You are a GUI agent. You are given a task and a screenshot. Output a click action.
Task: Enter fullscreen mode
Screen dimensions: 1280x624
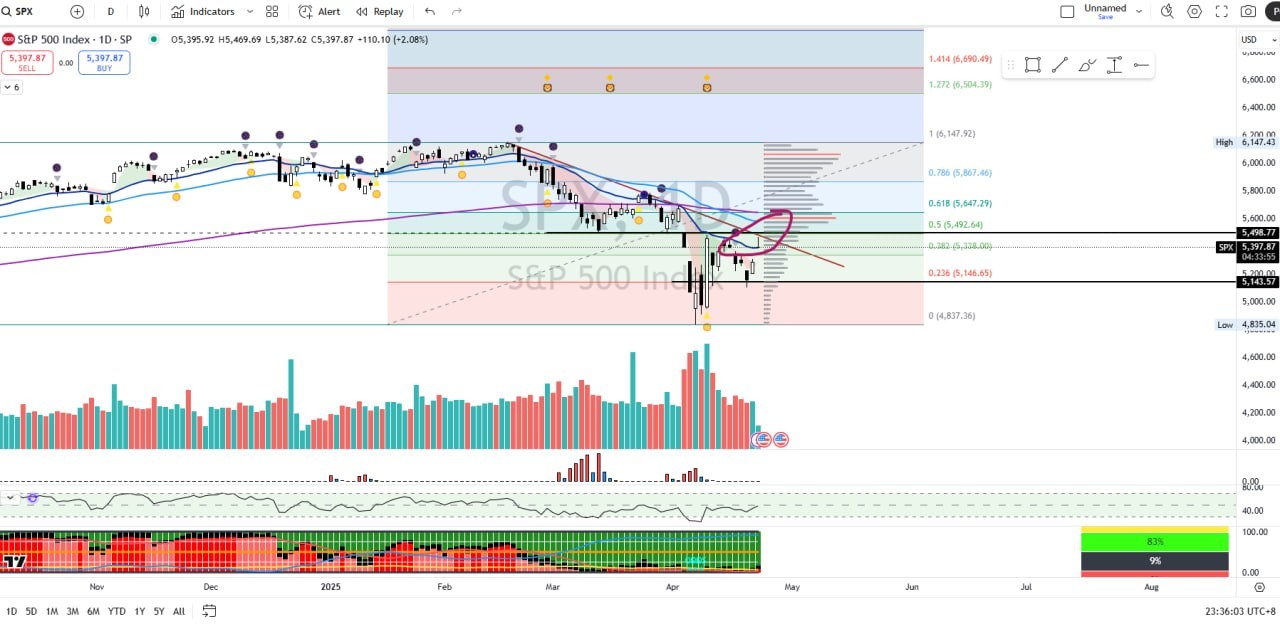[1221, 11]
